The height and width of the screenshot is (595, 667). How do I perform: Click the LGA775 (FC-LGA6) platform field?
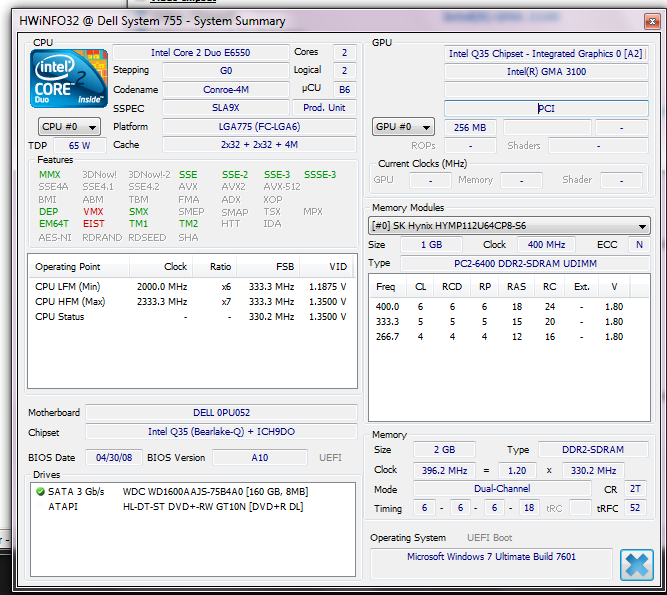coord(259,127)
